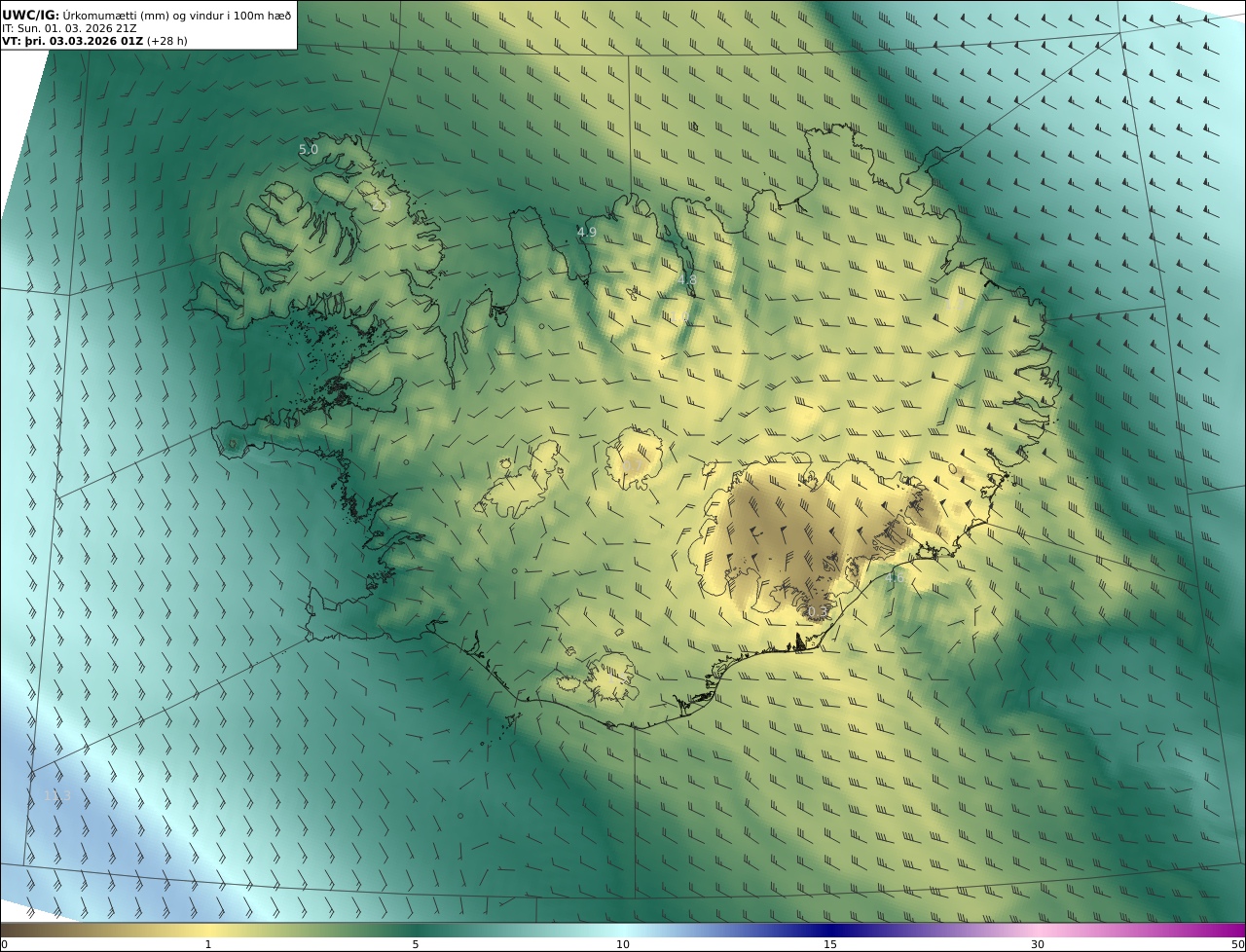Click the VT: þri. 03.03.2026 01Z (+28 h) line

[94, 41]
